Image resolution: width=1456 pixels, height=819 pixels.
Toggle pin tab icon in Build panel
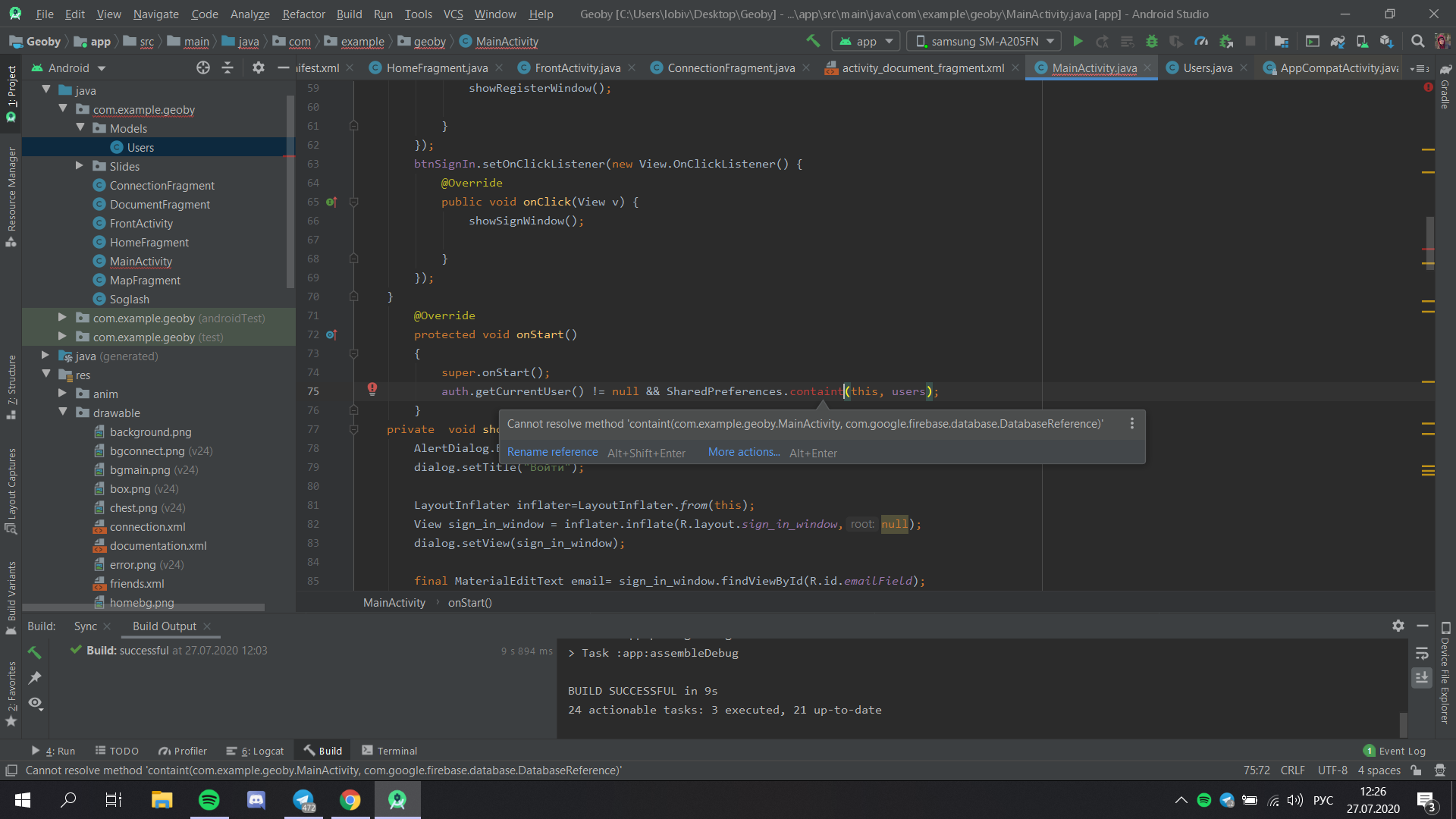tap(35, 677)
